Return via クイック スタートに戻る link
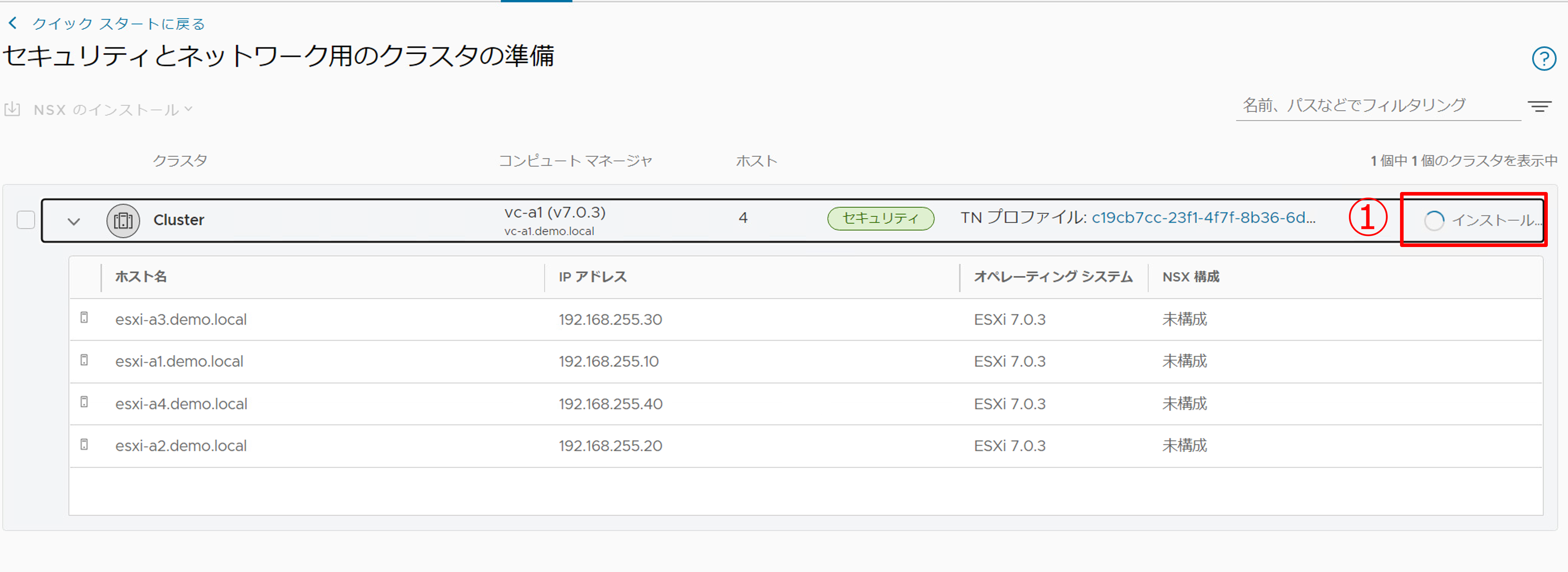 119,24
